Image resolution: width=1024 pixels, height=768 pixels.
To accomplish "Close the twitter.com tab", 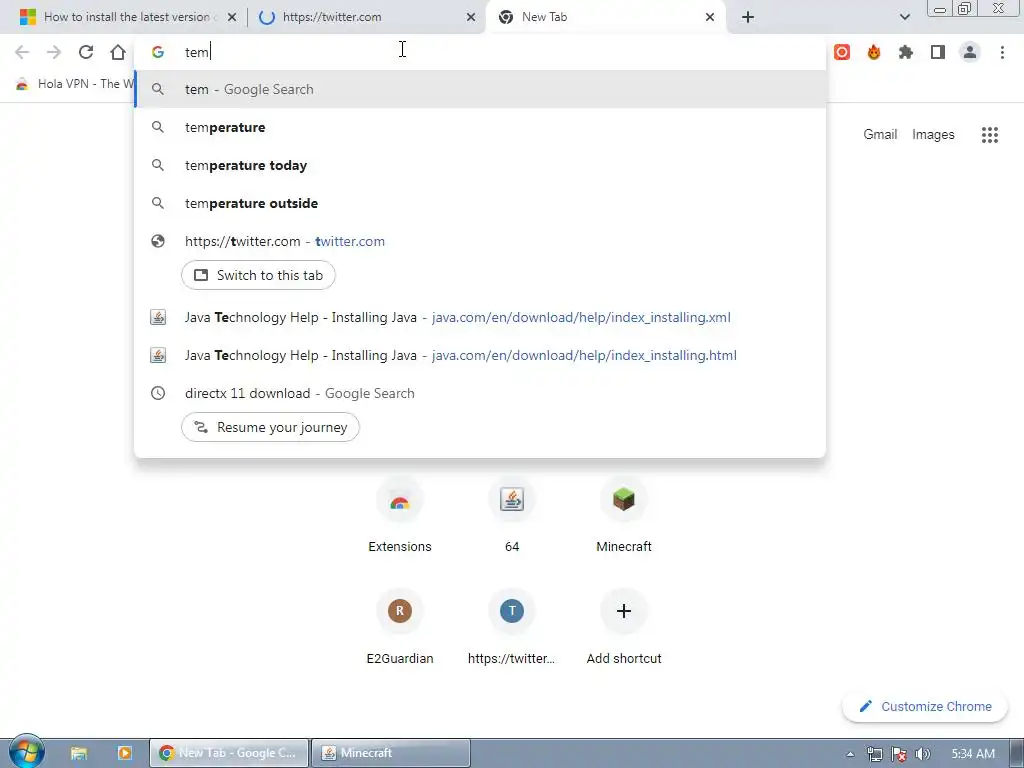I will (x=471, y=17).
